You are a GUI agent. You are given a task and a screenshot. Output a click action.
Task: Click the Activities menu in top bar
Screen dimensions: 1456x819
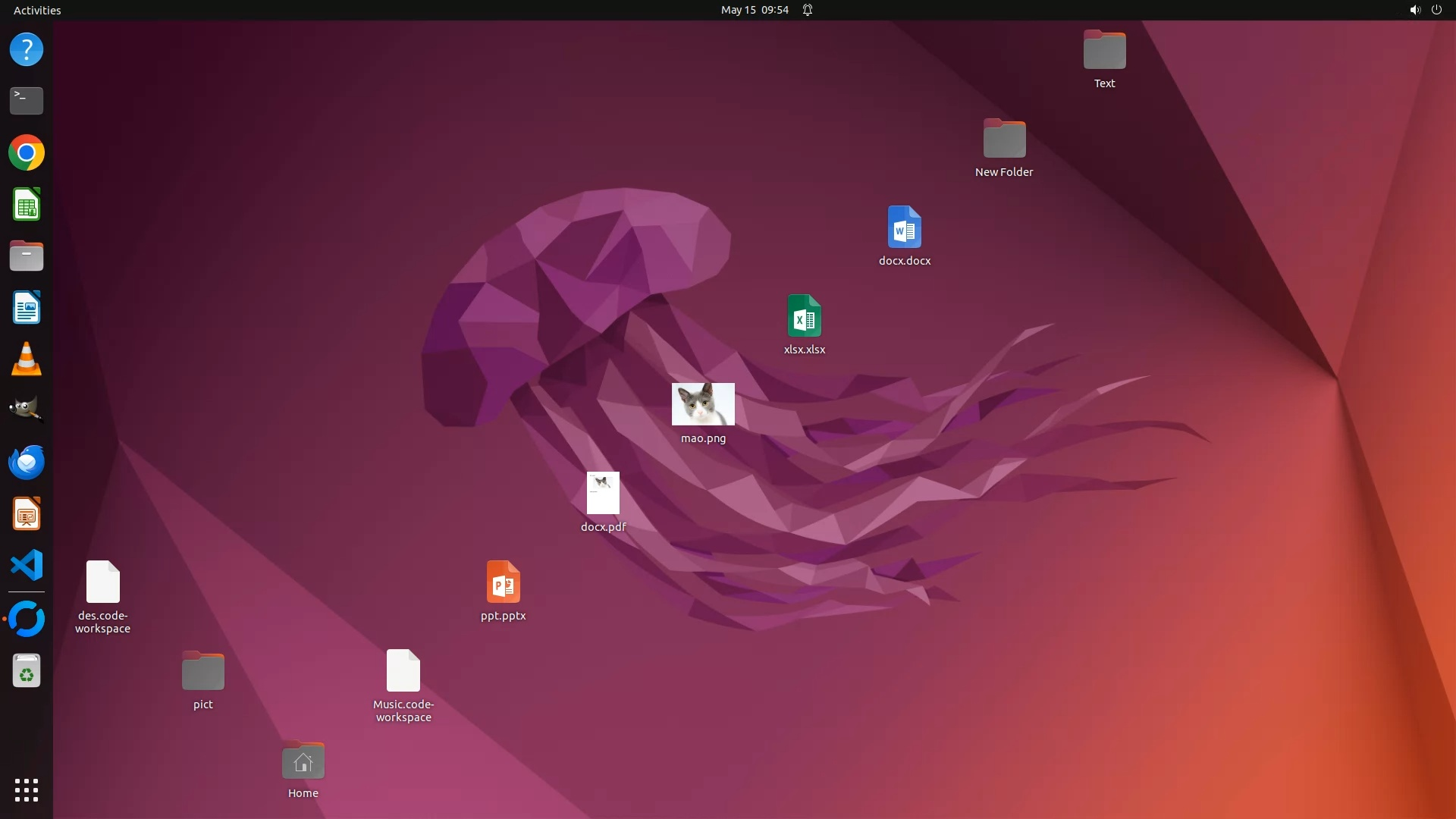click(37, 10)
